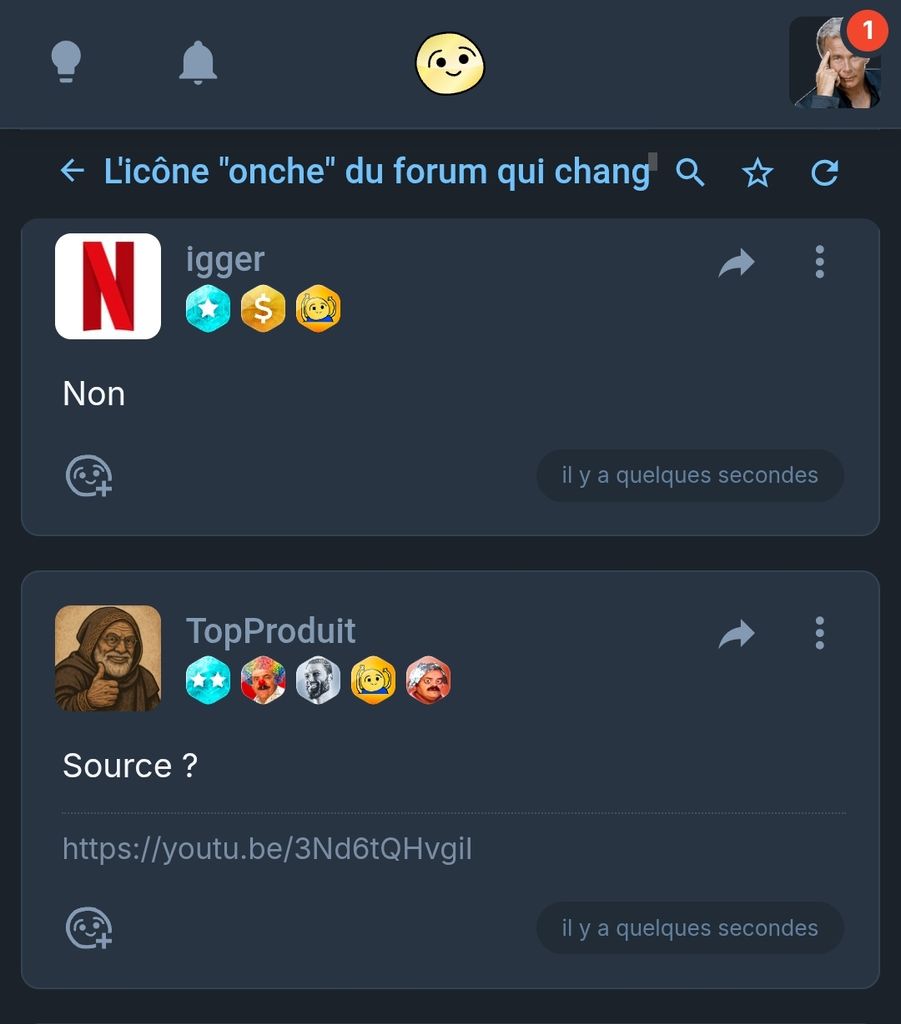
Task: Open the youtu.be signature link
Action: (267, 849)
